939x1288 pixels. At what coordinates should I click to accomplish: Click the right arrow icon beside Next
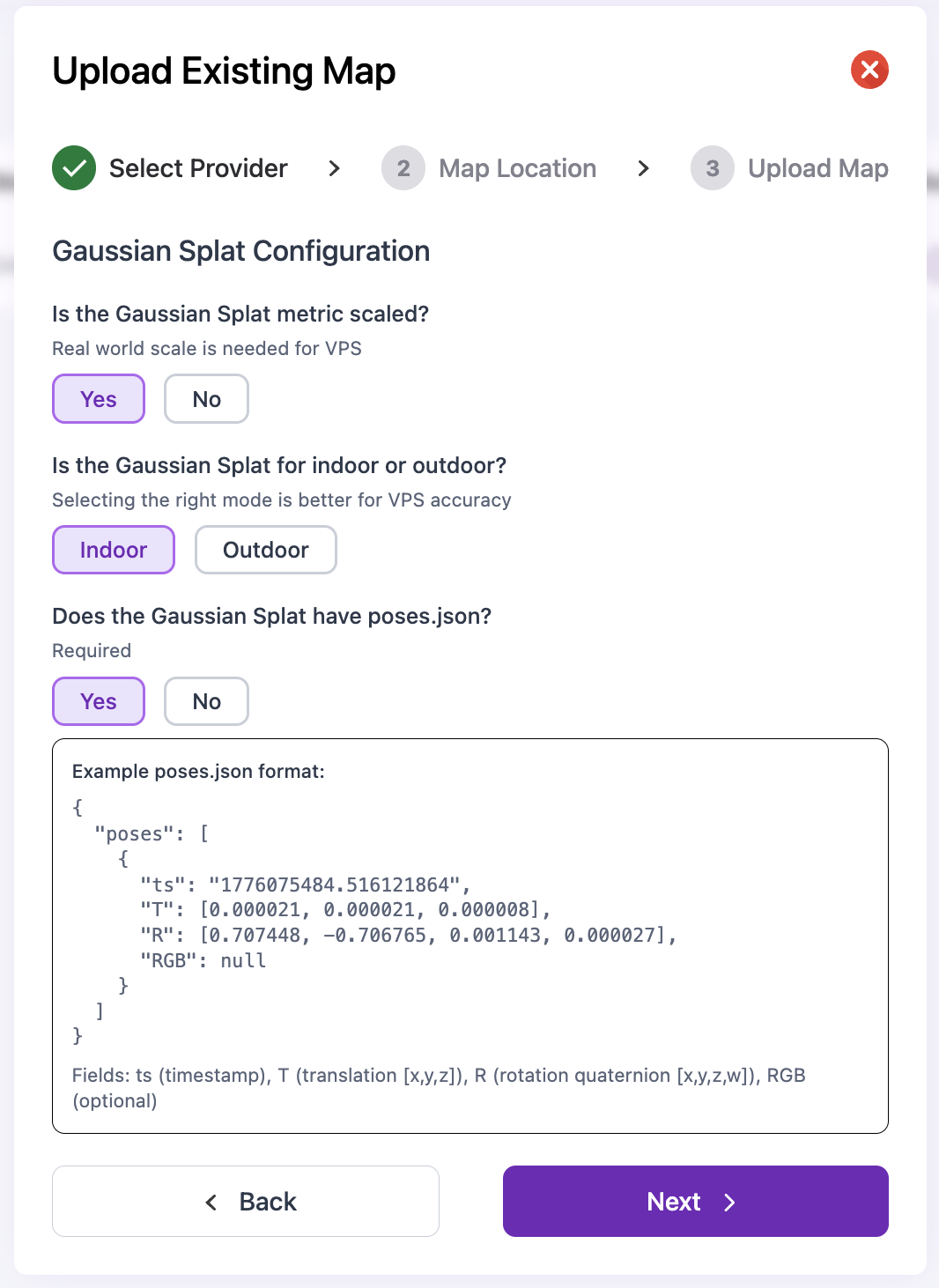(x=729, y=1203)
